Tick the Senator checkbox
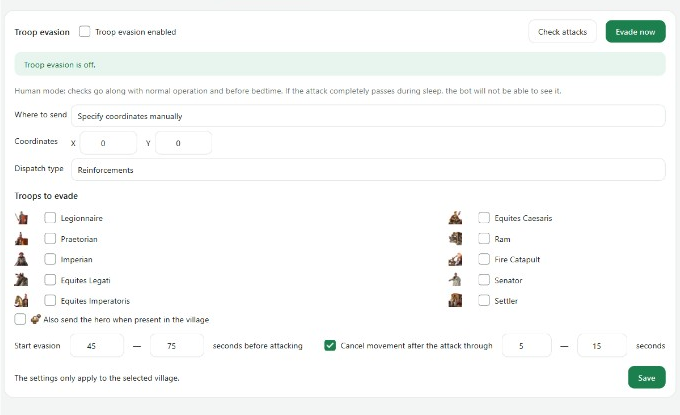 click(484, 280)
